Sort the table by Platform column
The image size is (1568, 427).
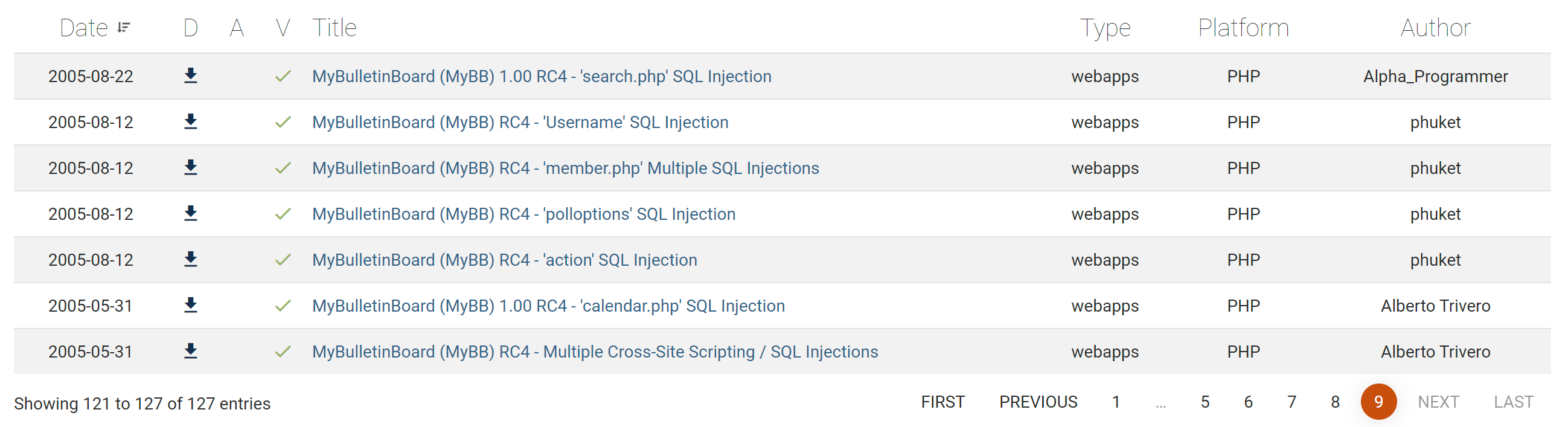1243,28
